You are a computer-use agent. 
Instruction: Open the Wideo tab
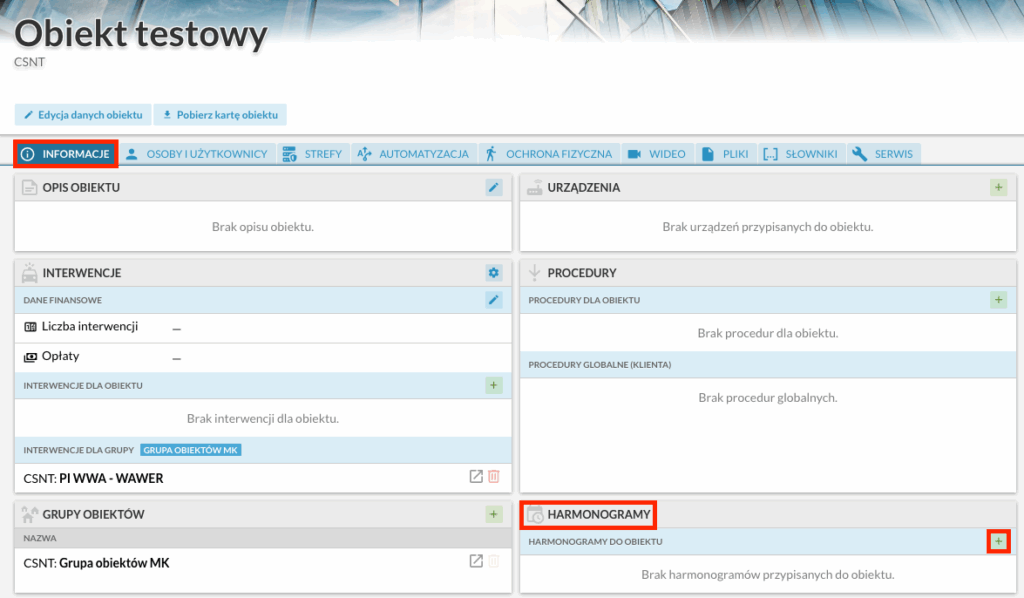[x=657, y=154]
